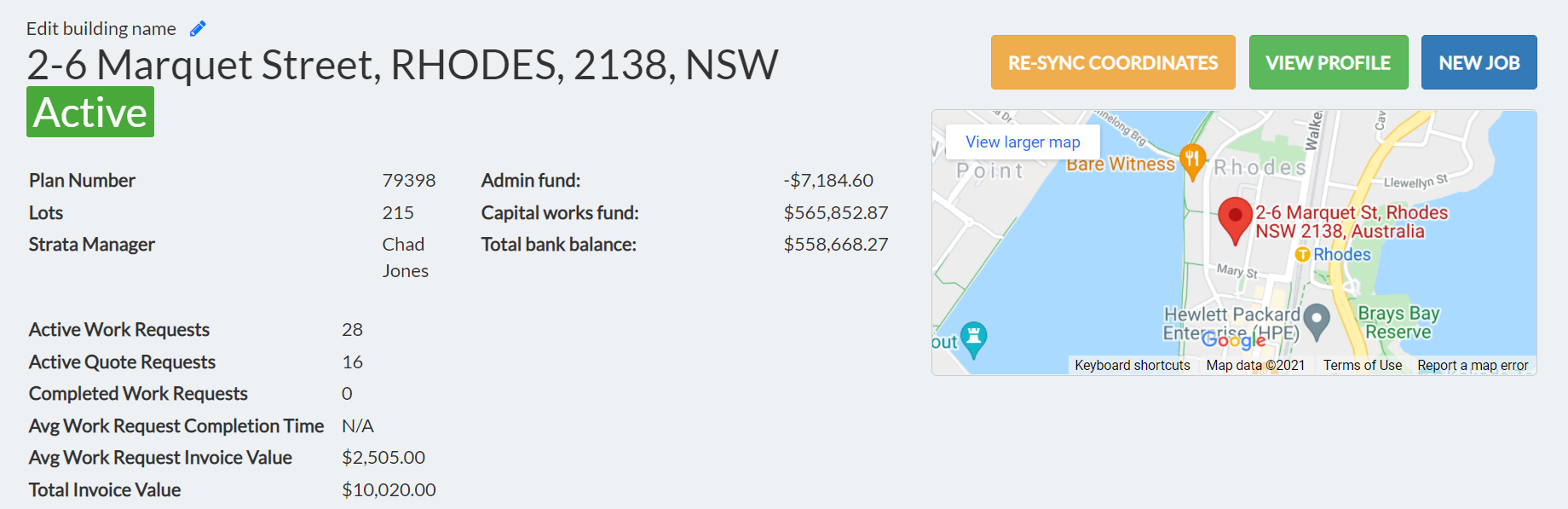Click the red location pin on map
The image size is (1568, 509).
[x=1235, y=217]
